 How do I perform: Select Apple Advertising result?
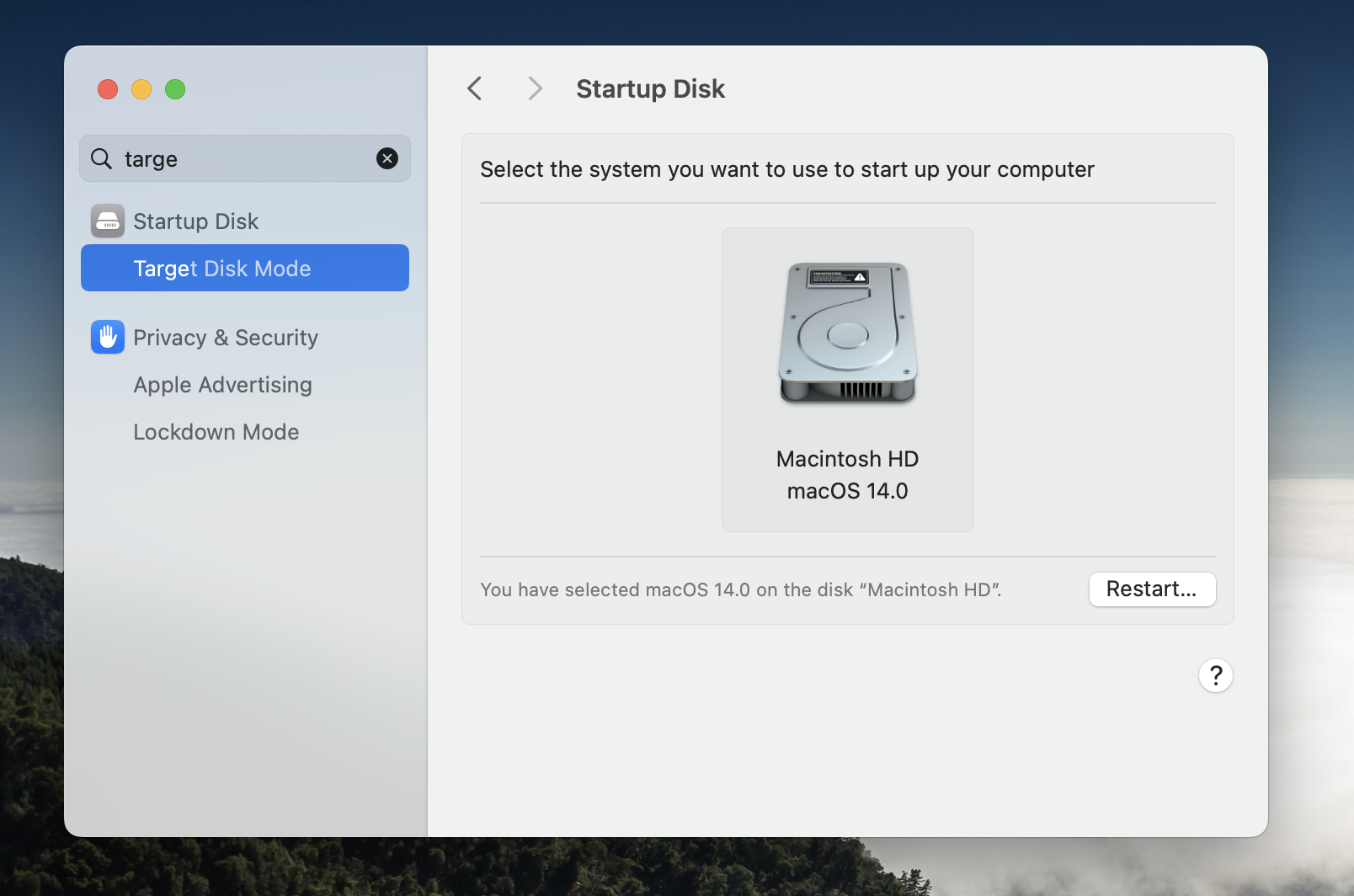coord(222,385)
